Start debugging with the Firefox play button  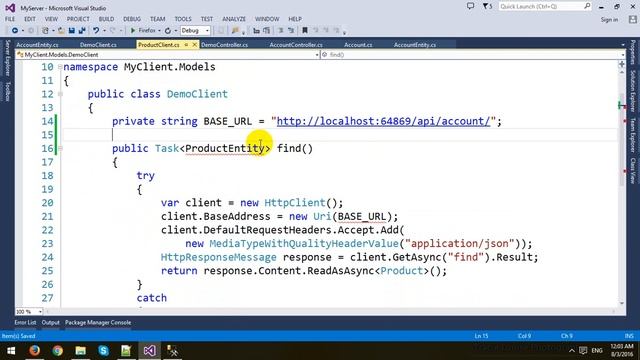[133, 31]
